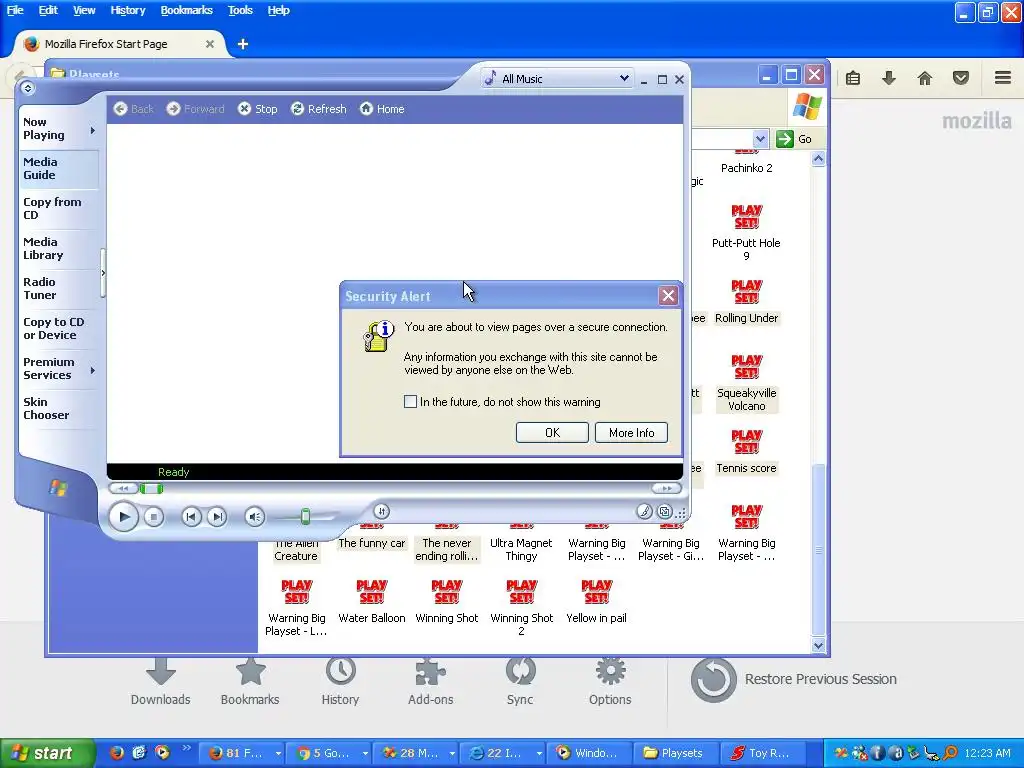Click Firefox Pocket toolbar icon
This screenshot has height=768, width=1024.
(961, 78)
